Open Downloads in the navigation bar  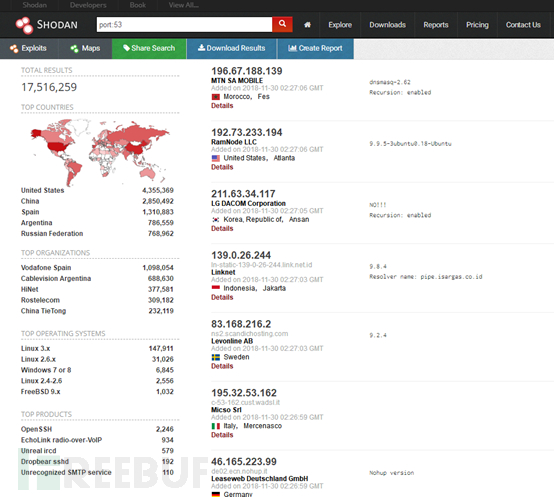click(387, 25)
